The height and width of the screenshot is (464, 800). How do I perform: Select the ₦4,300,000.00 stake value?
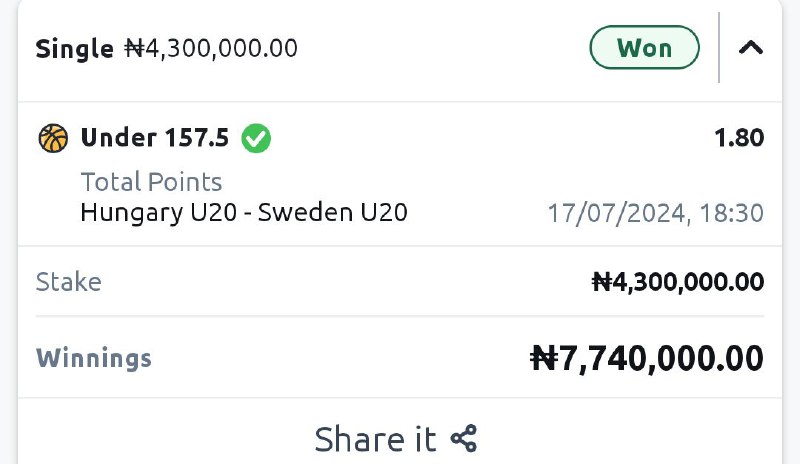678,282
